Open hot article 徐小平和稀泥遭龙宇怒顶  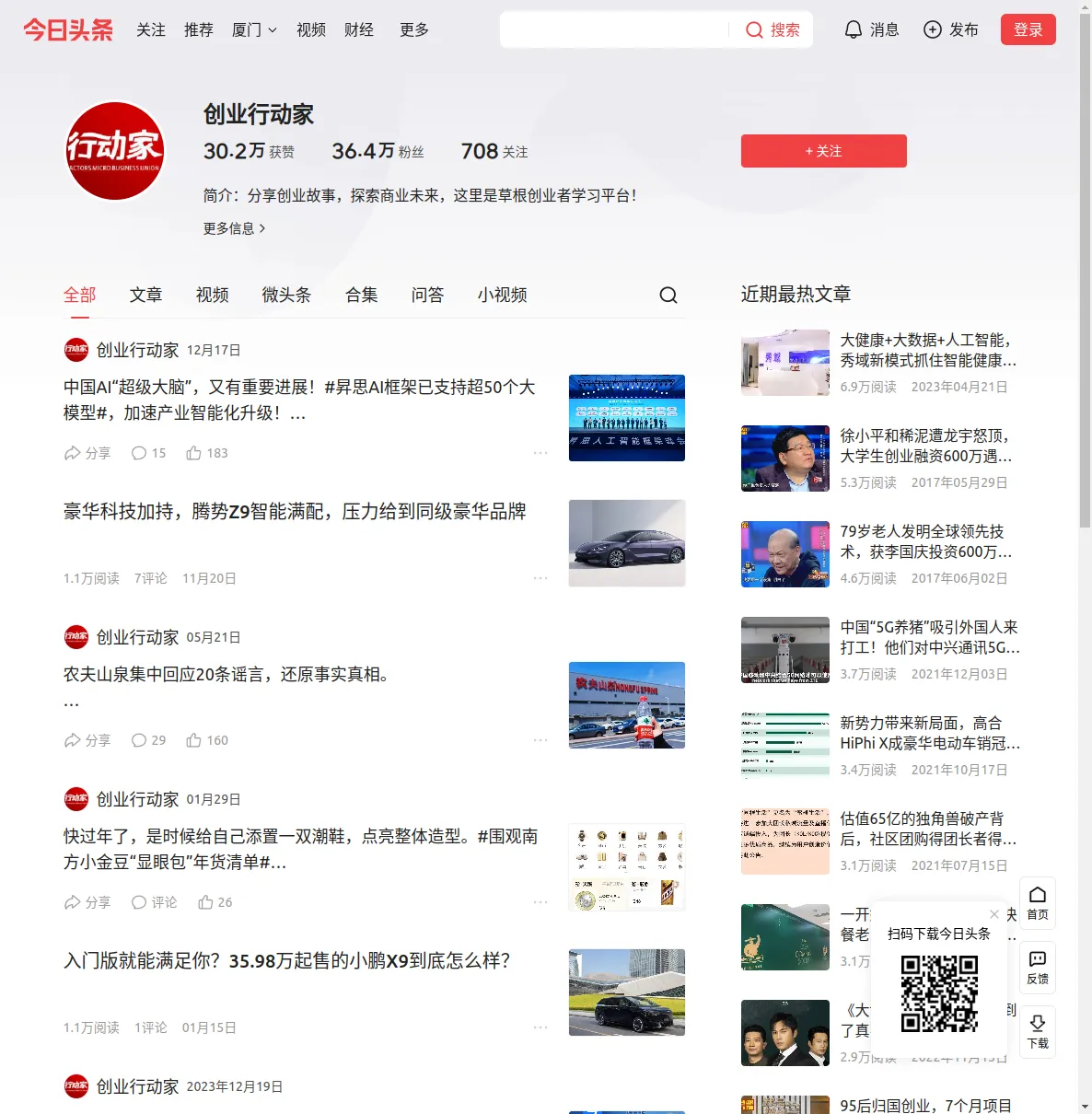pos(926,446)
